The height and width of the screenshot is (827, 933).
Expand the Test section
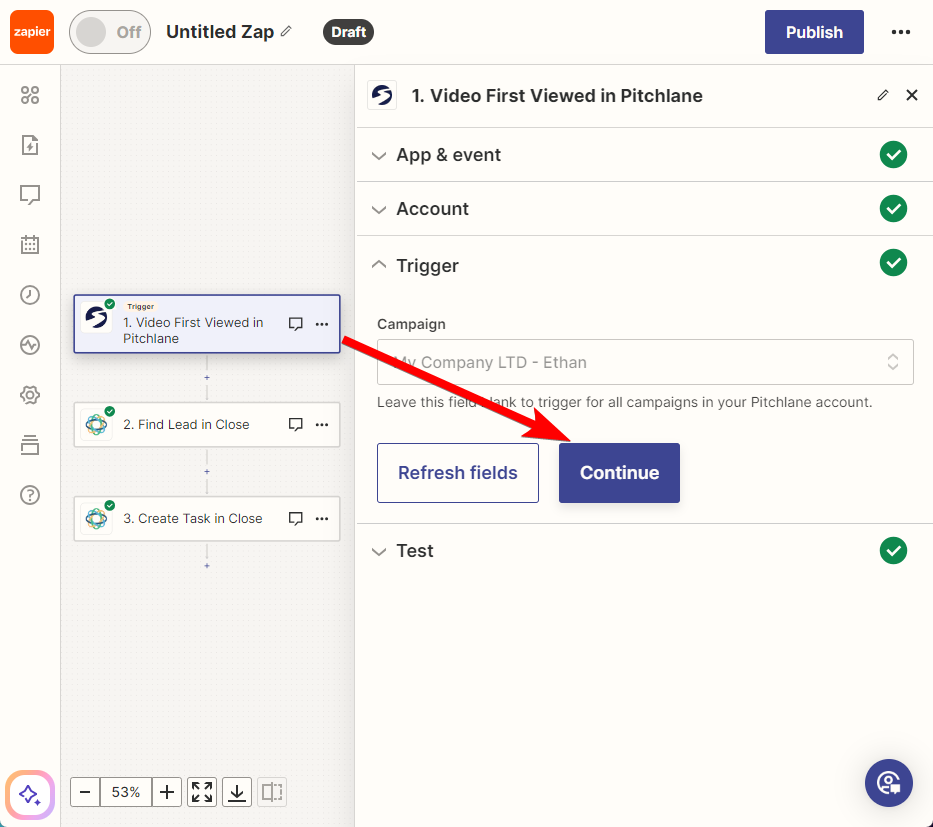644,551
